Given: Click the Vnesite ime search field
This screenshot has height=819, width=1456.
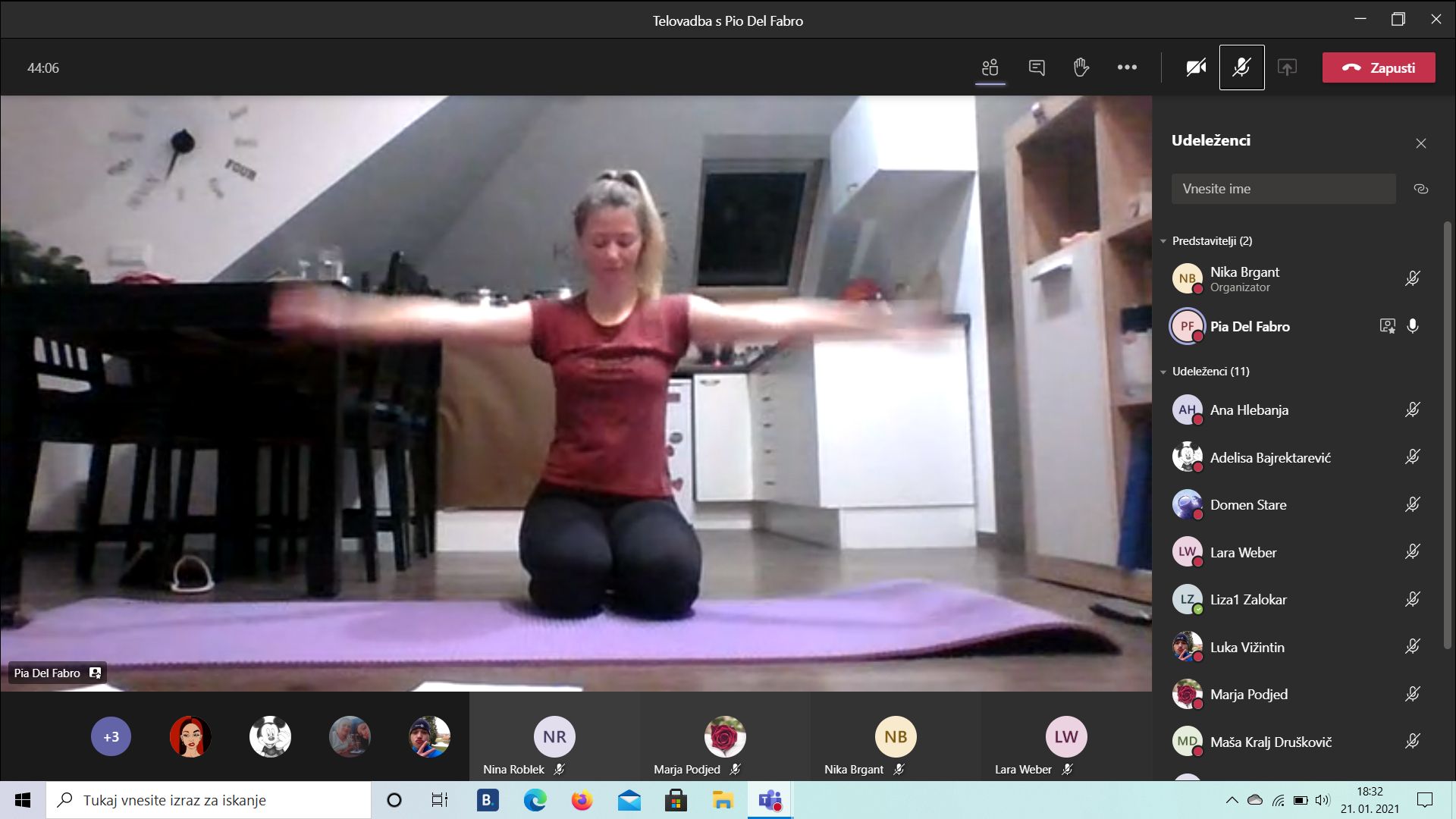Looking at the screenshot, I should coord(1282,189).
